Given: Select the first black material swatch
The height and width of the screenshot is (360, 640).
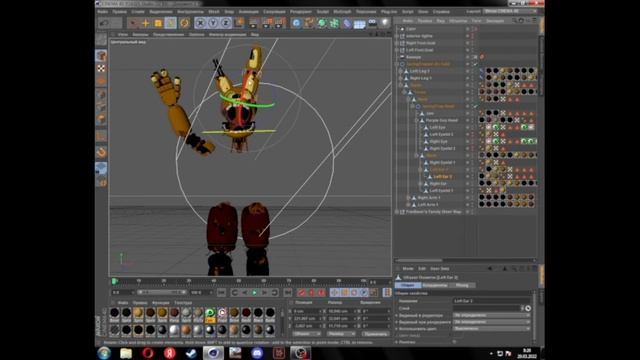Looking at the screenshot, I should tap(114, 313).
